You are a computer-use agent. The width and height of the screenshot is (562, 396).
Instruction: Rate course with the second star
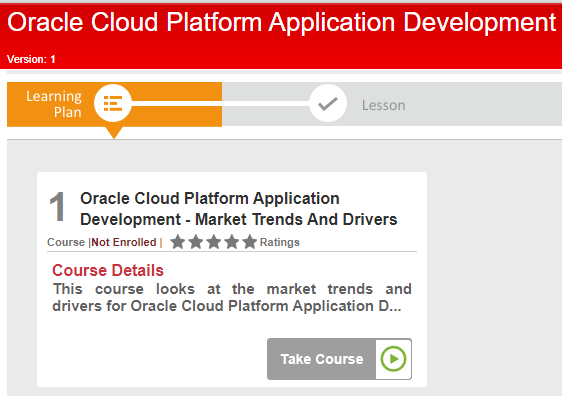(196, 242)
